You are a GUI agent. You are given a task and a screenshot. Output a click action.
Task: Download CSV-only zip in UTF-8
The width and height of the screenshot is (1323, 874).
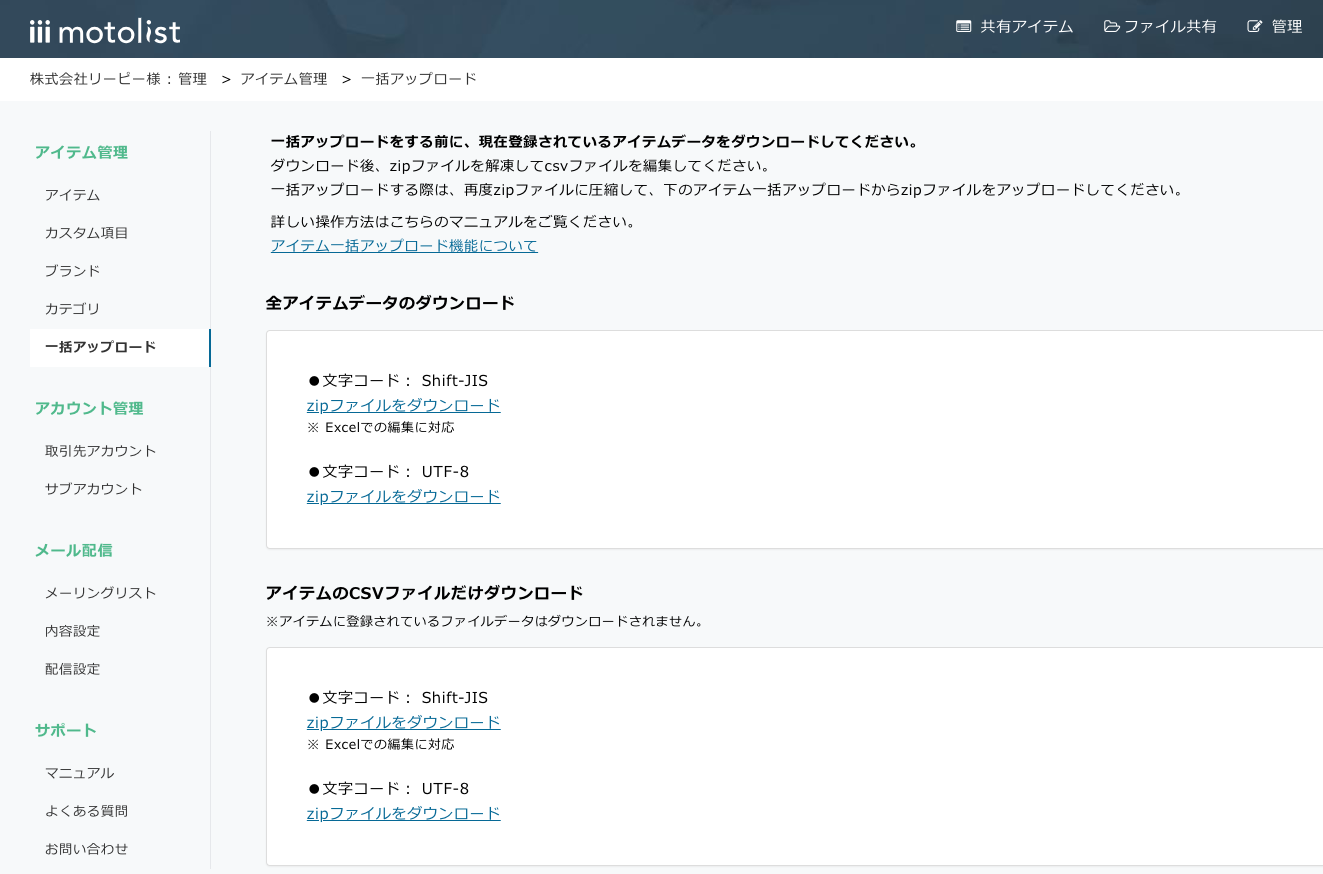pos(403,814)
